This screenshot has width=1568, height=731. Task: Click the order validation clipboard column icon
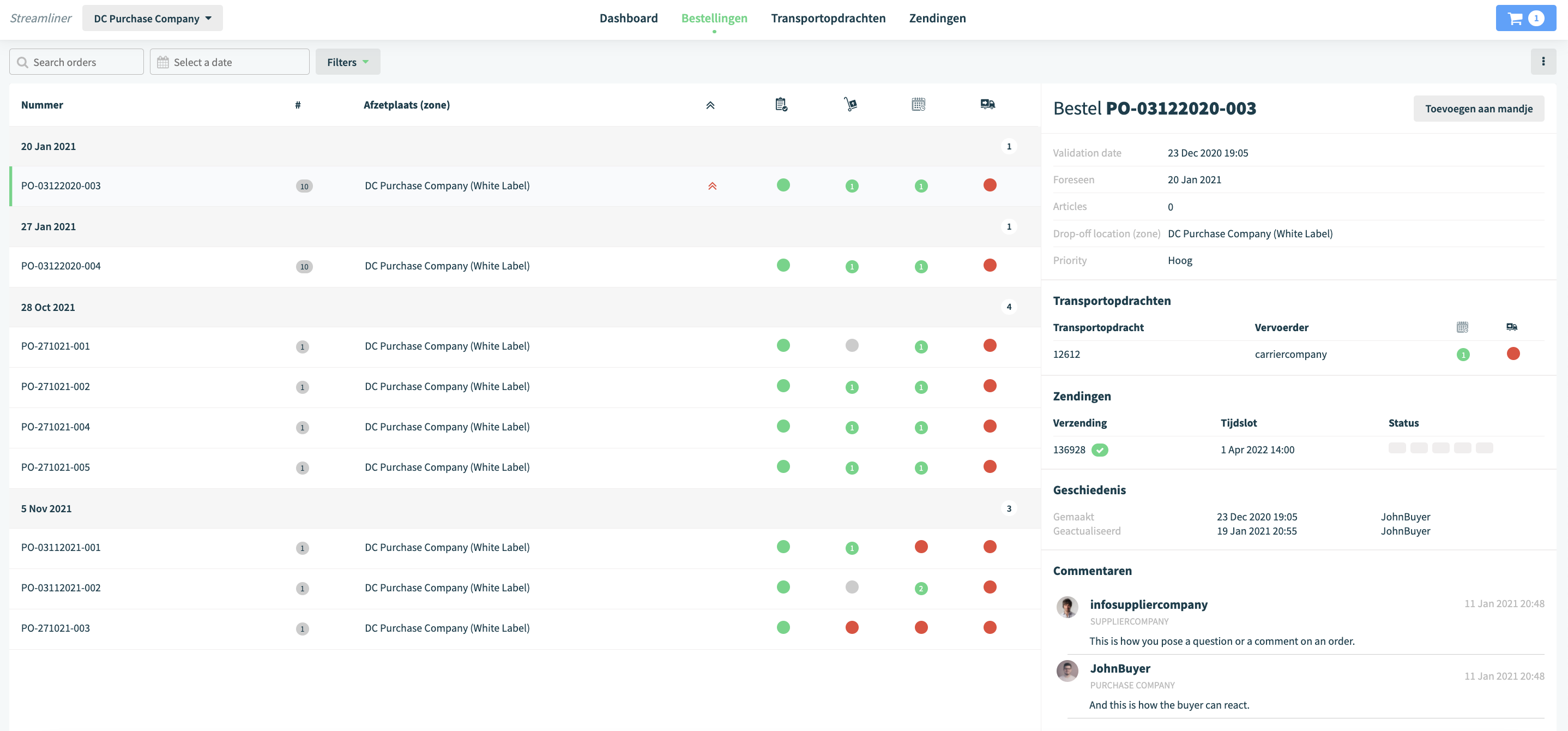[x=782, y=105]
